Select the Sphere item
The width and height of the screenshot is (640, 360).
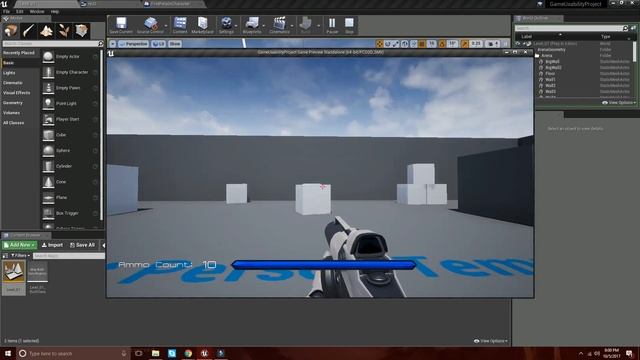[71, 151]
